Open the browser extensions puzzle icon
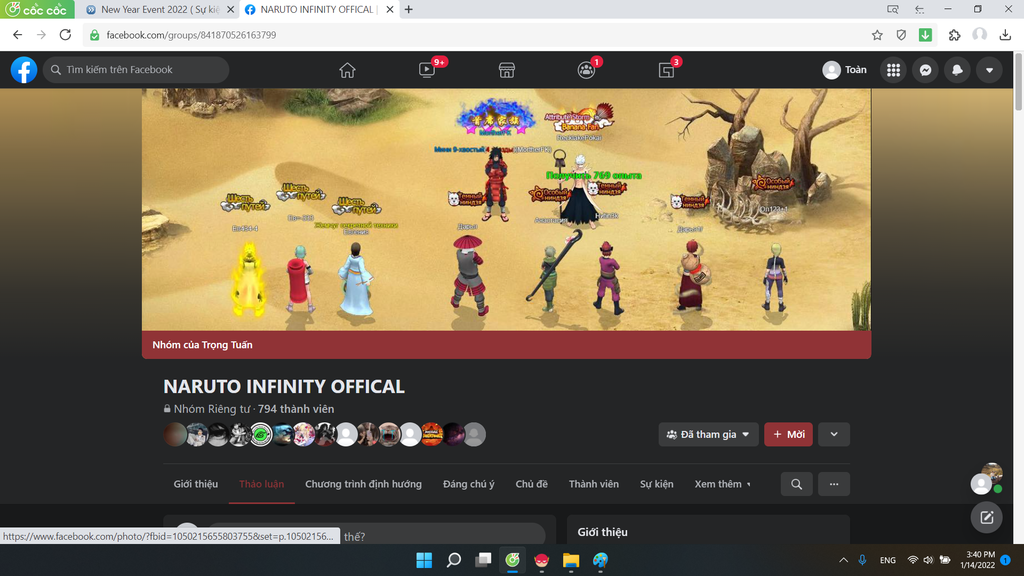 (x=954, y=35)
